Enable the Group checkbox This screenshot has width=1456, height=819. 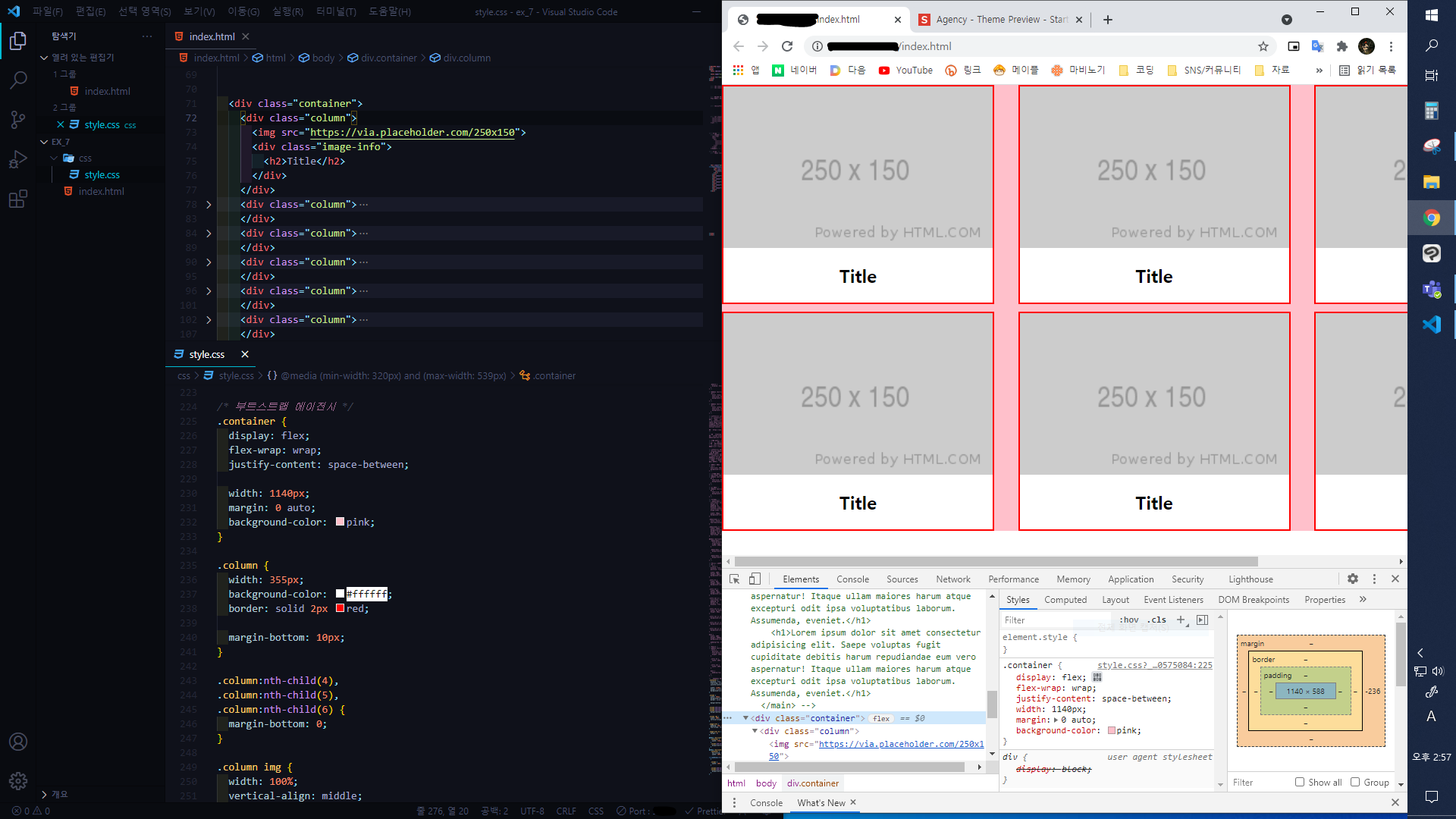tap(1355, 782)
